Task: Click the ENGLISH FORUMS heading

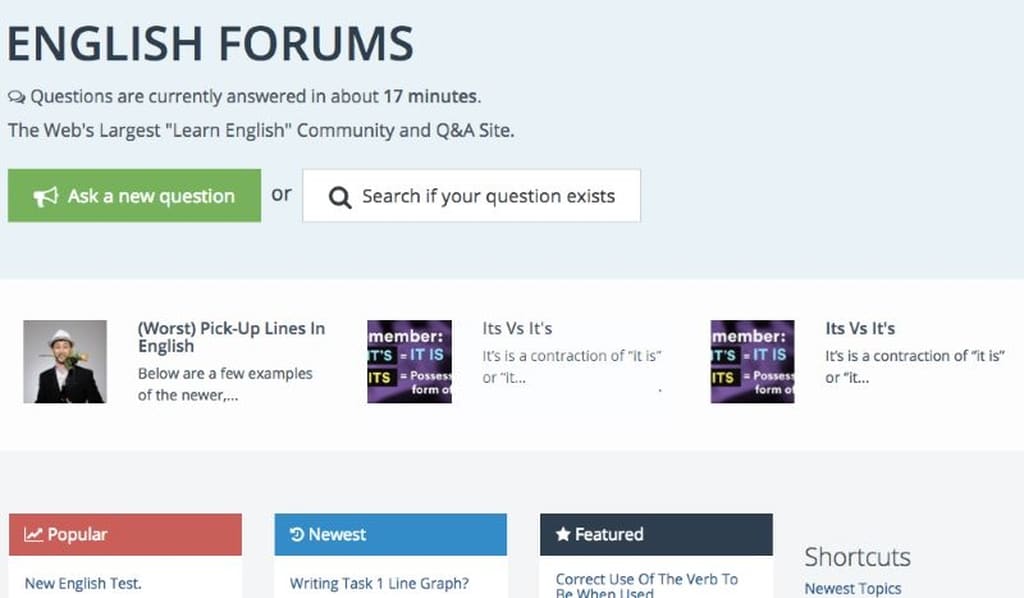Action: point(210,43)
